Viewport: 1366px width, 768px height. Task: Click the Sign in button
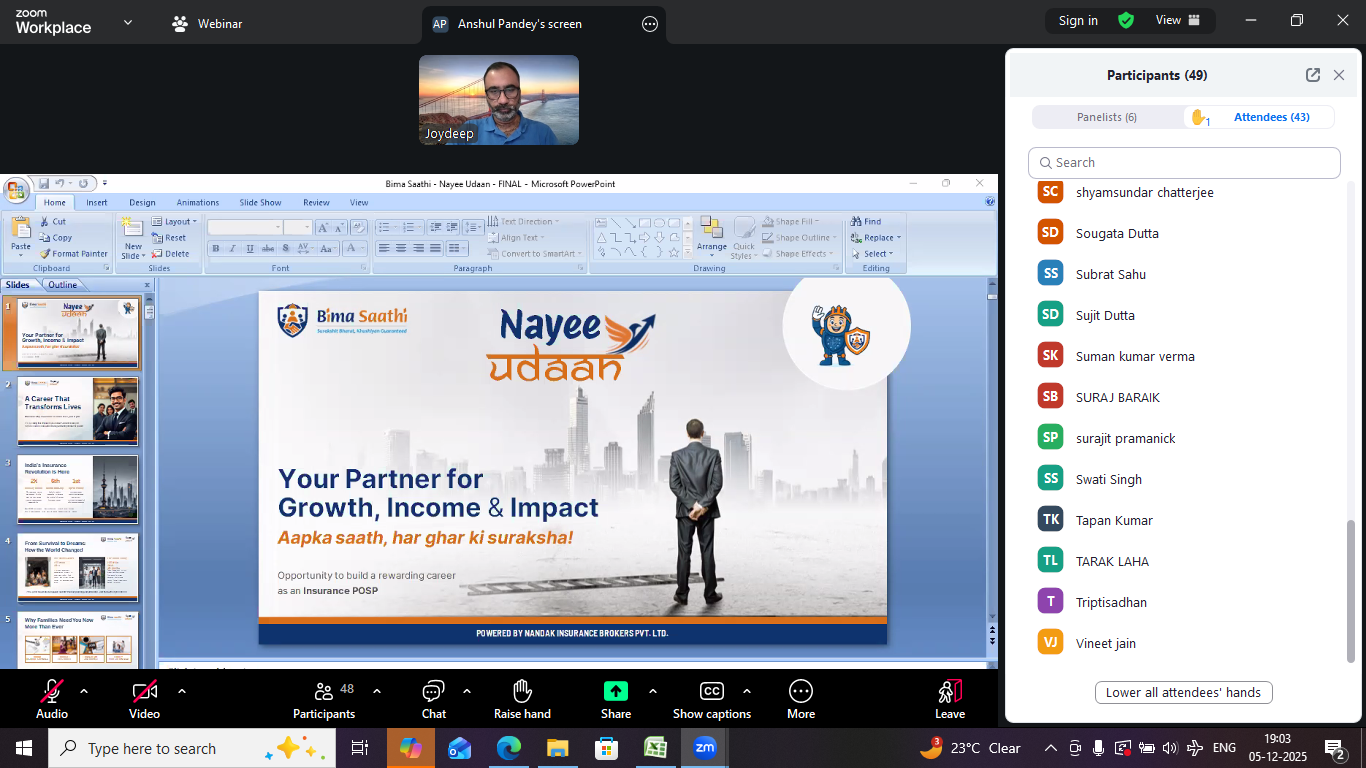(1078, 21)
